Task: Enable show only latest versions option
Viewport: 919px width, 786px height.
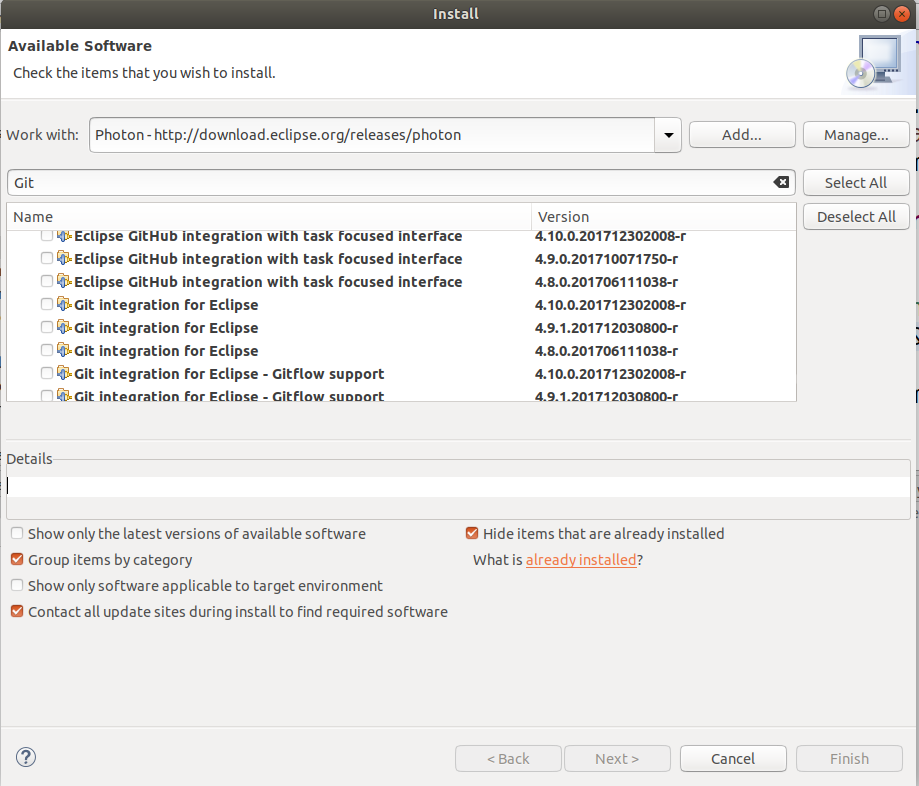Action: pyautogui.click(x=17, y=533)
